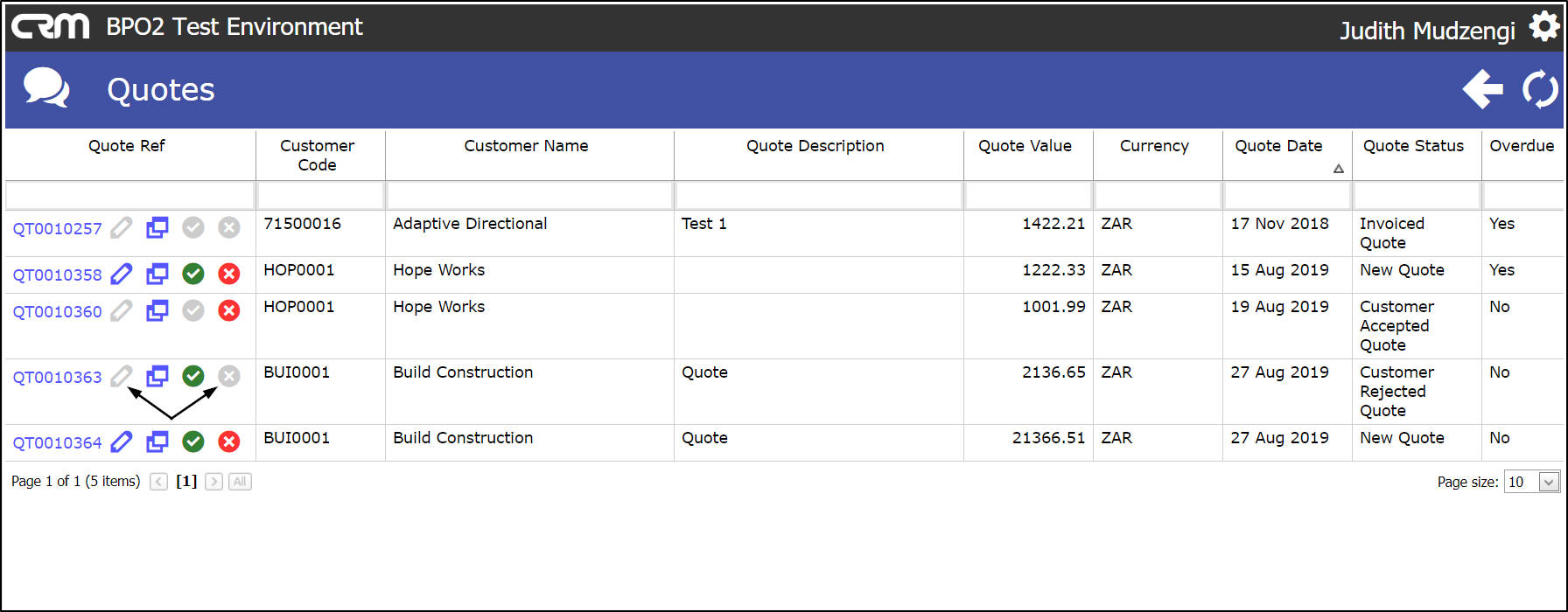1568x612 pixels.
Task: Sort by the Quote Date column
Action: point(1278,146)
